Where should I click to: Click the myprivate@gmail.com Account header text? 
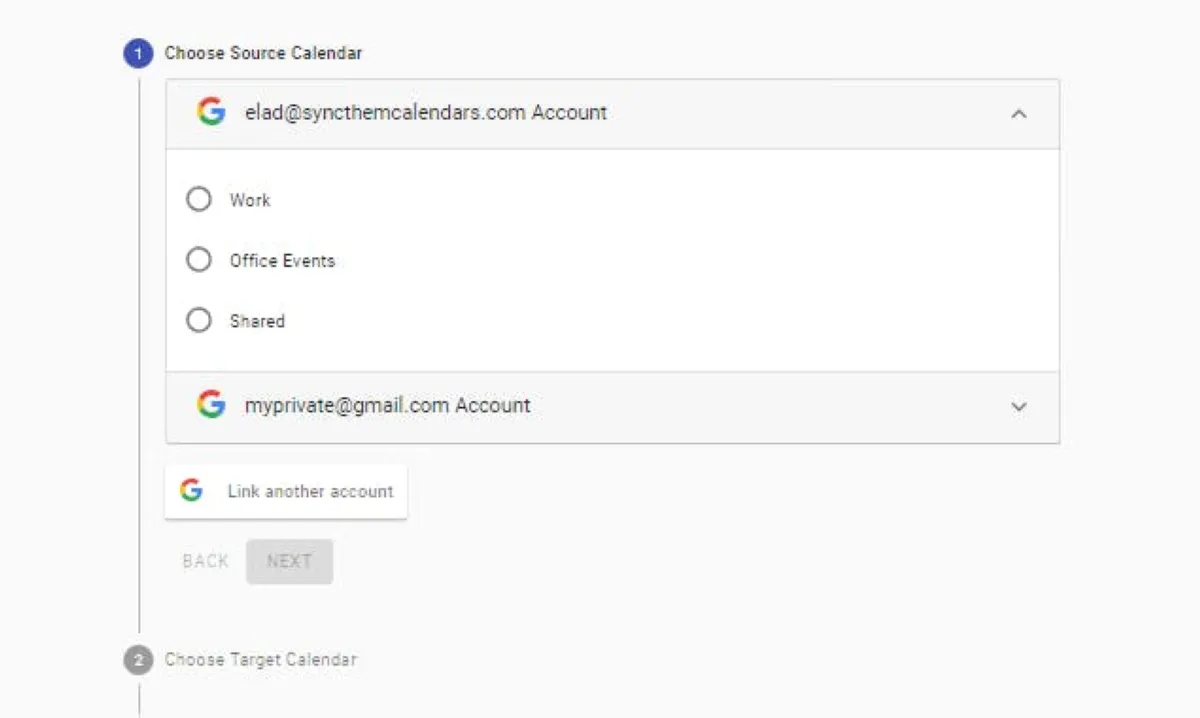[x=387, y=405]
